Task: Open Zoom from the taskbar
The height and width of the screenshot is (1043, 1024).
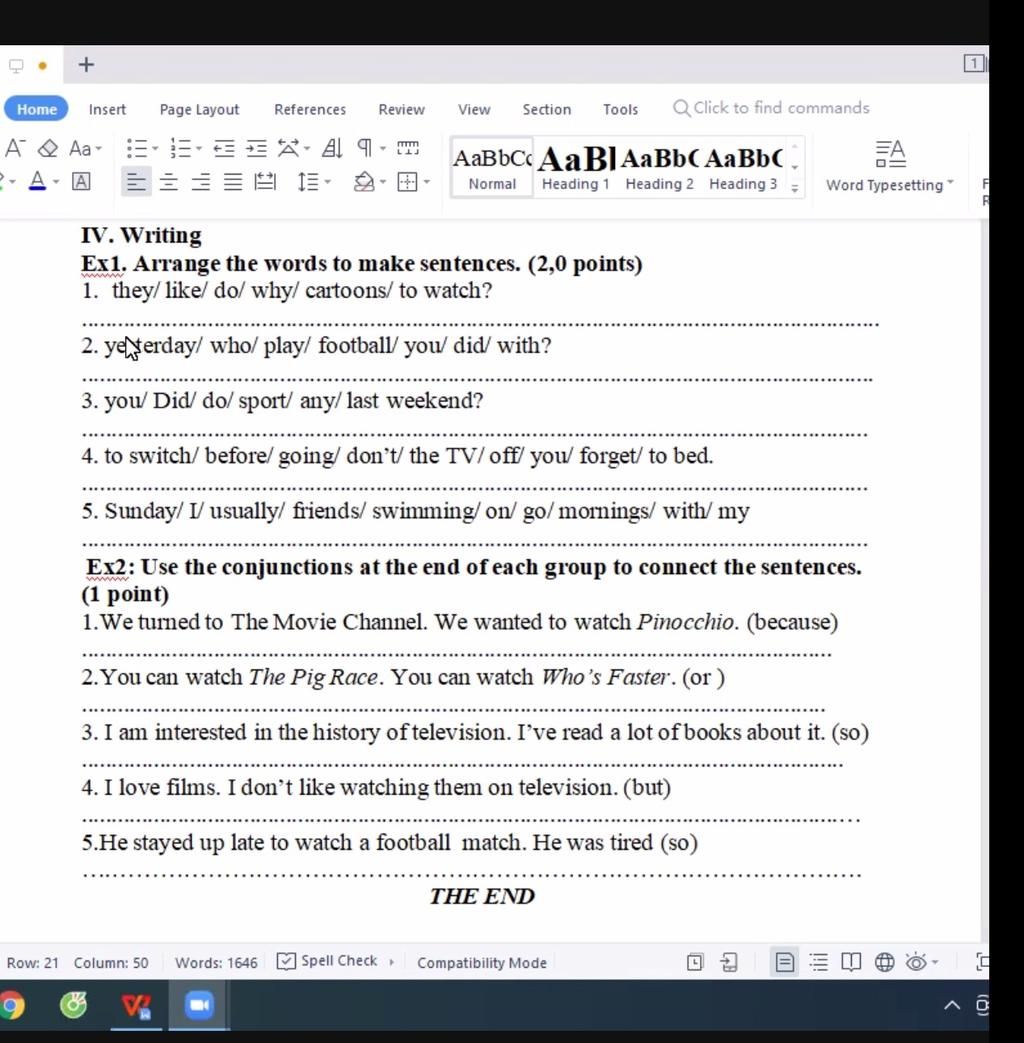Action: pos(199,1004)
